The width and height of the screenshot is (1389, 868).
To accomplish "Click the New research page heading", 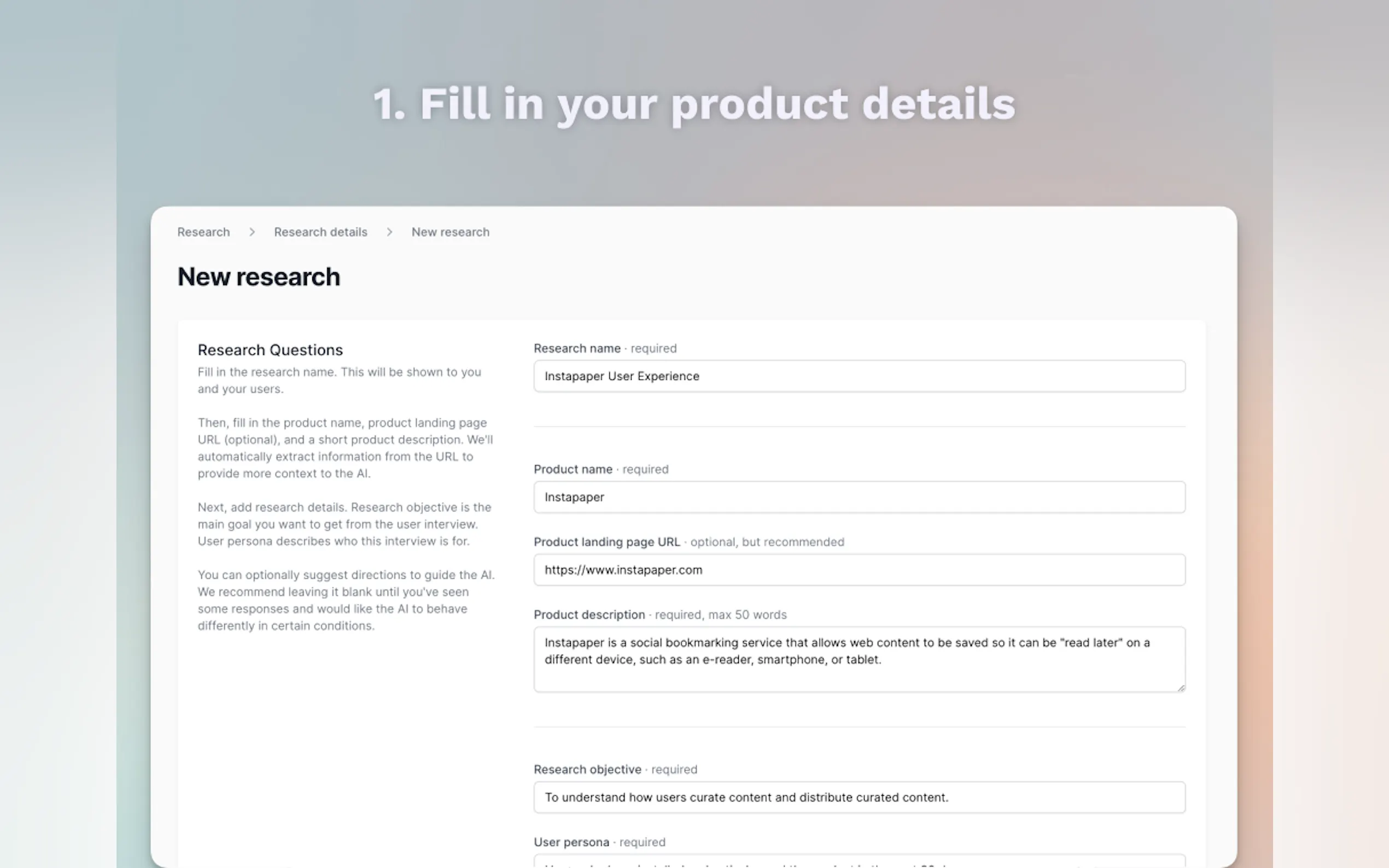I will pos(259,277).
